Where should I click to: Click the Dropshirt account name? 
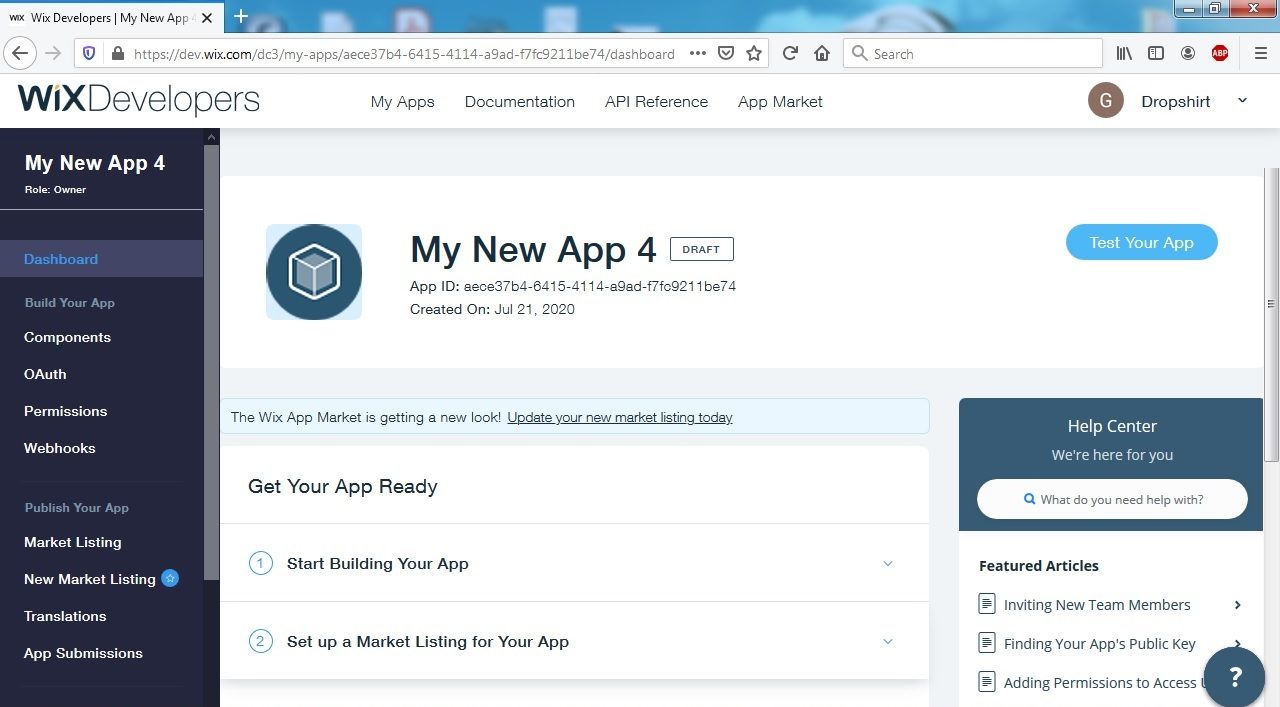pos(1176,101)
